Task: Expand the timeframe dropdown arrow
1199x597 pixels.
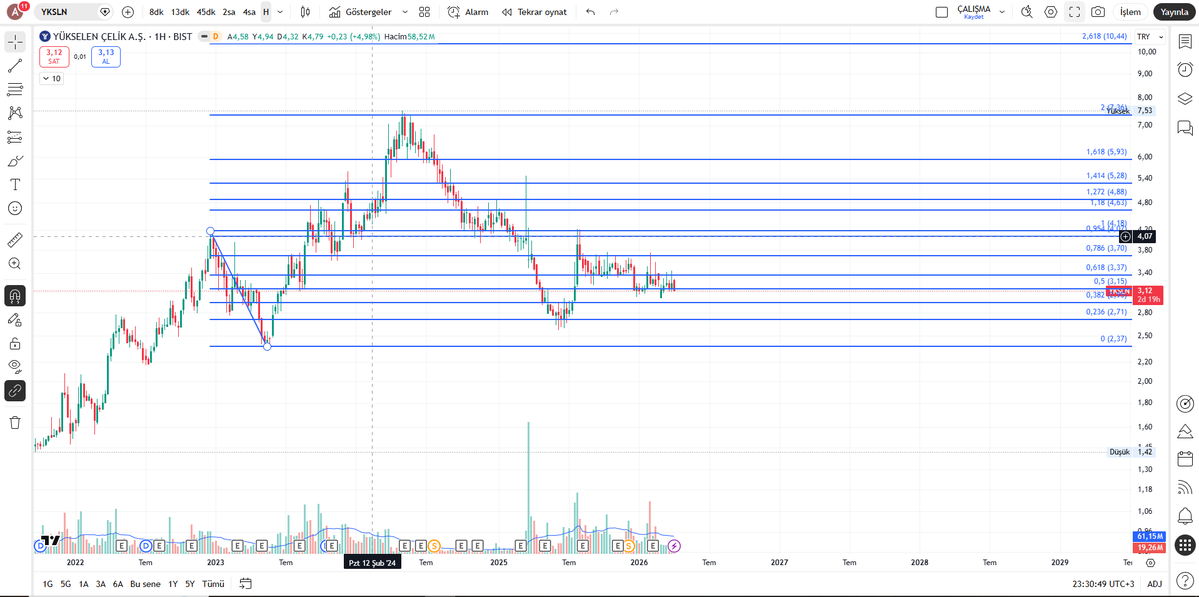Action: 280,12
